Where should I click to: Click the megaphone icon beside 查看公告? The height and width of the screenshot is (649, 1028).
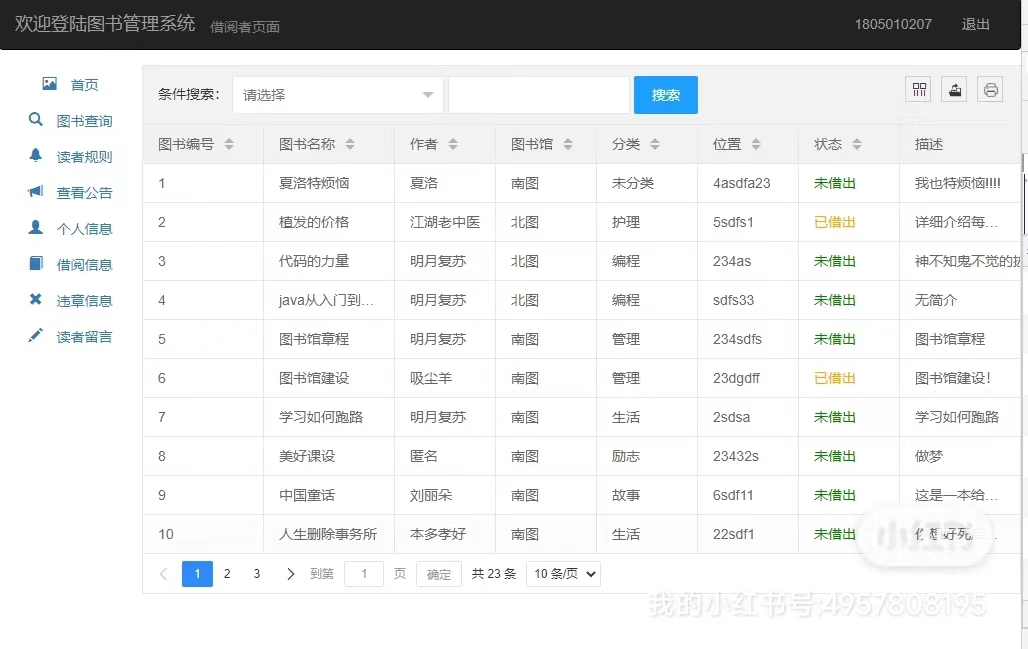point(36,192)
